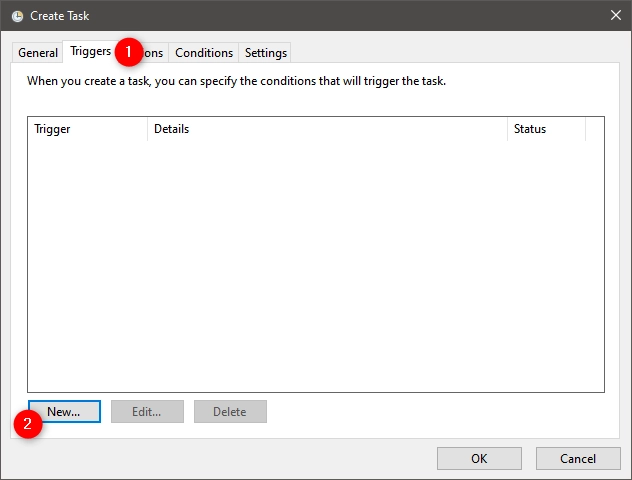Viewport: 632px width, 480px height.
Task: Click the New... trigger button
Action: [x=64, y=411]
